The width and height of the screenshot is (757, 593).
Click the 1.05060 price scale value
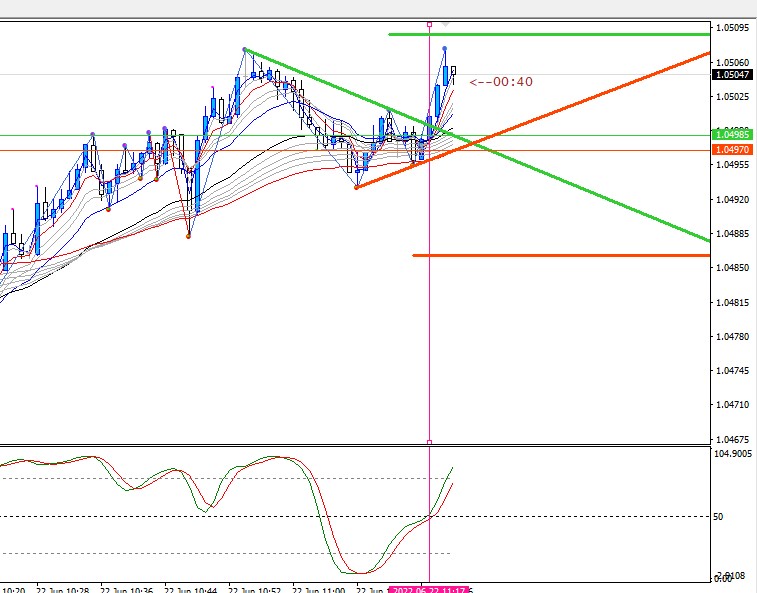[x=733, y=62]
